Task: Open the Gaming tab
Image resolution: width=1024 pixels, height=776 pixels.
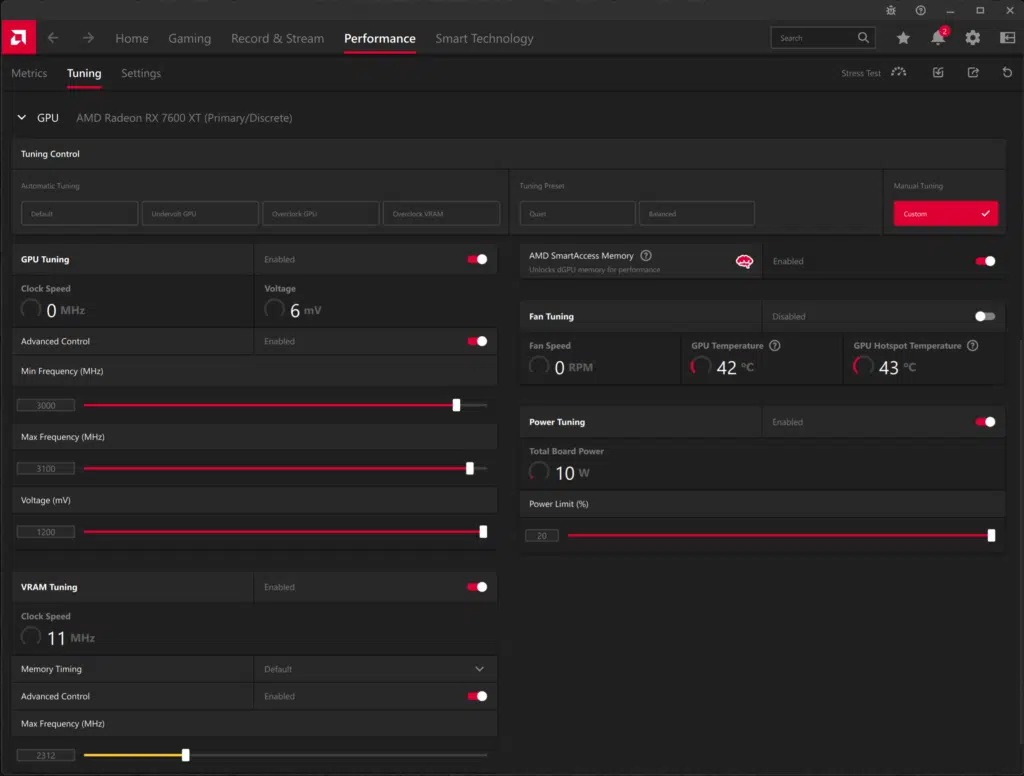Action: 189,39
